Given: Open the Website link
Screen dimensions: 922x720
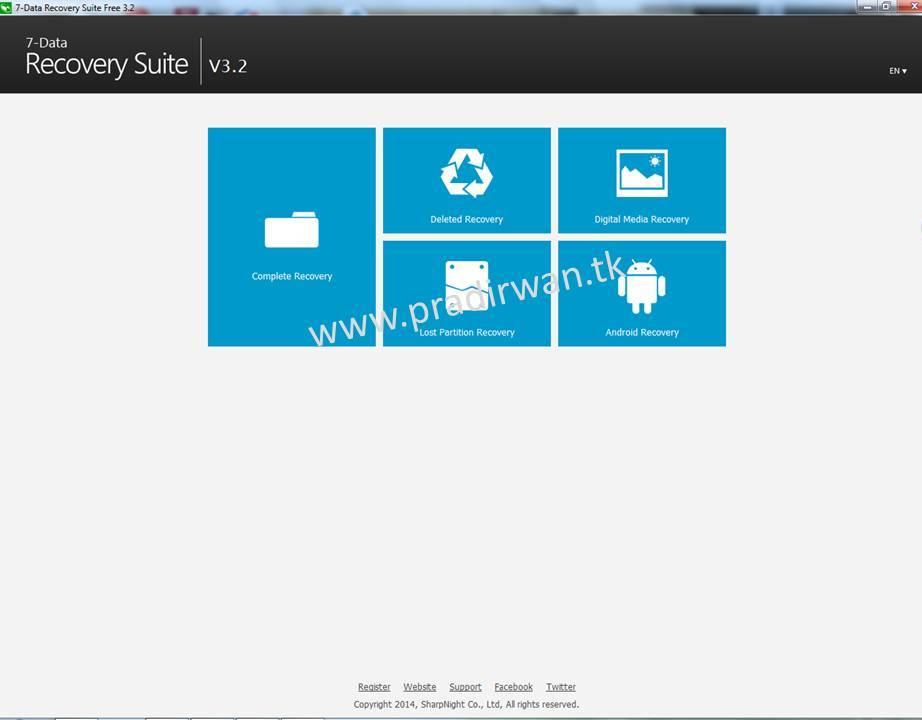Looking at the screenshot, I should (x=419, y=686).
